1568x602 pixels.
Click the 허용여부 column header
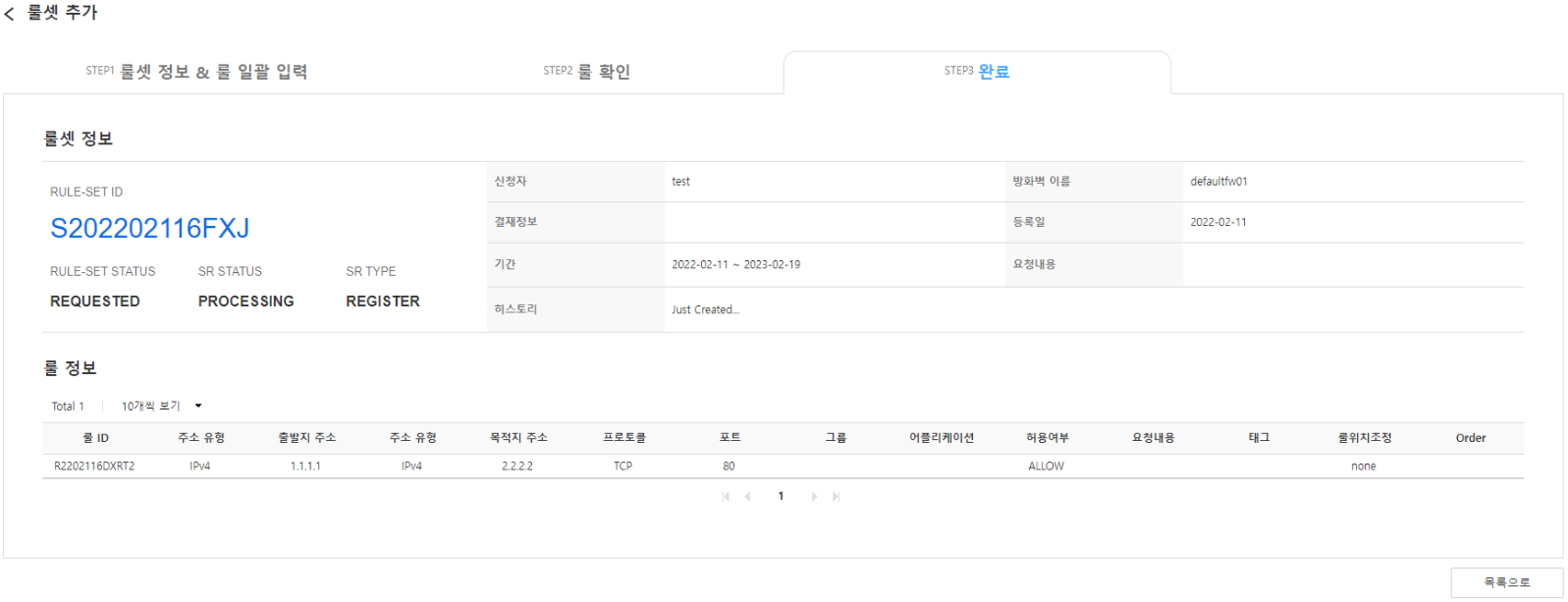pyautogui.click(x=1047, y=438)
